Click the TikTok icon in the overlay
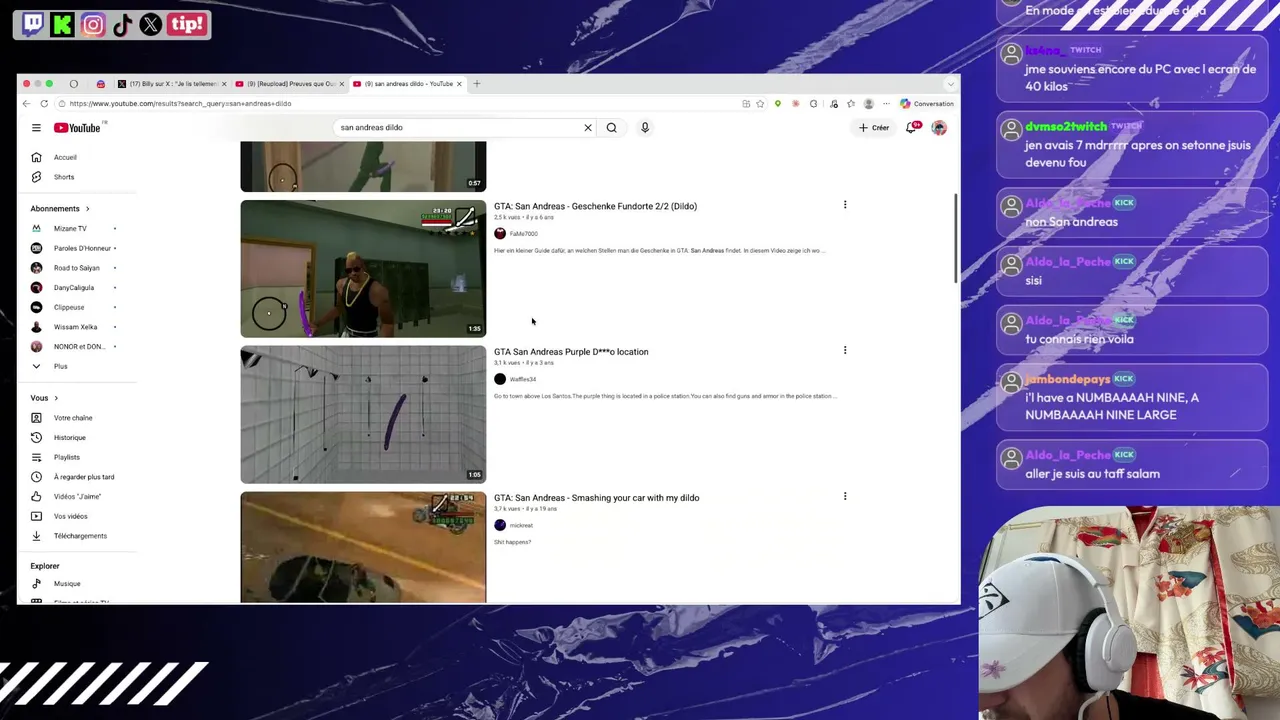Viewport: 1280px width, 720px height. pos(122,24)
